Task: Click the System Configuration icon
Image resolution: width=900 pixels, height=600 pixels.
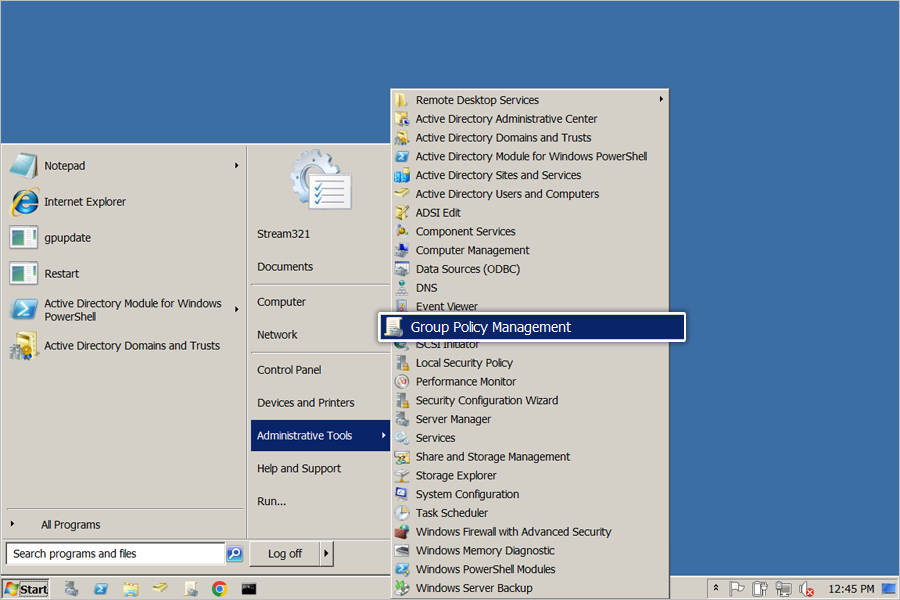Action: pos(402,494)
